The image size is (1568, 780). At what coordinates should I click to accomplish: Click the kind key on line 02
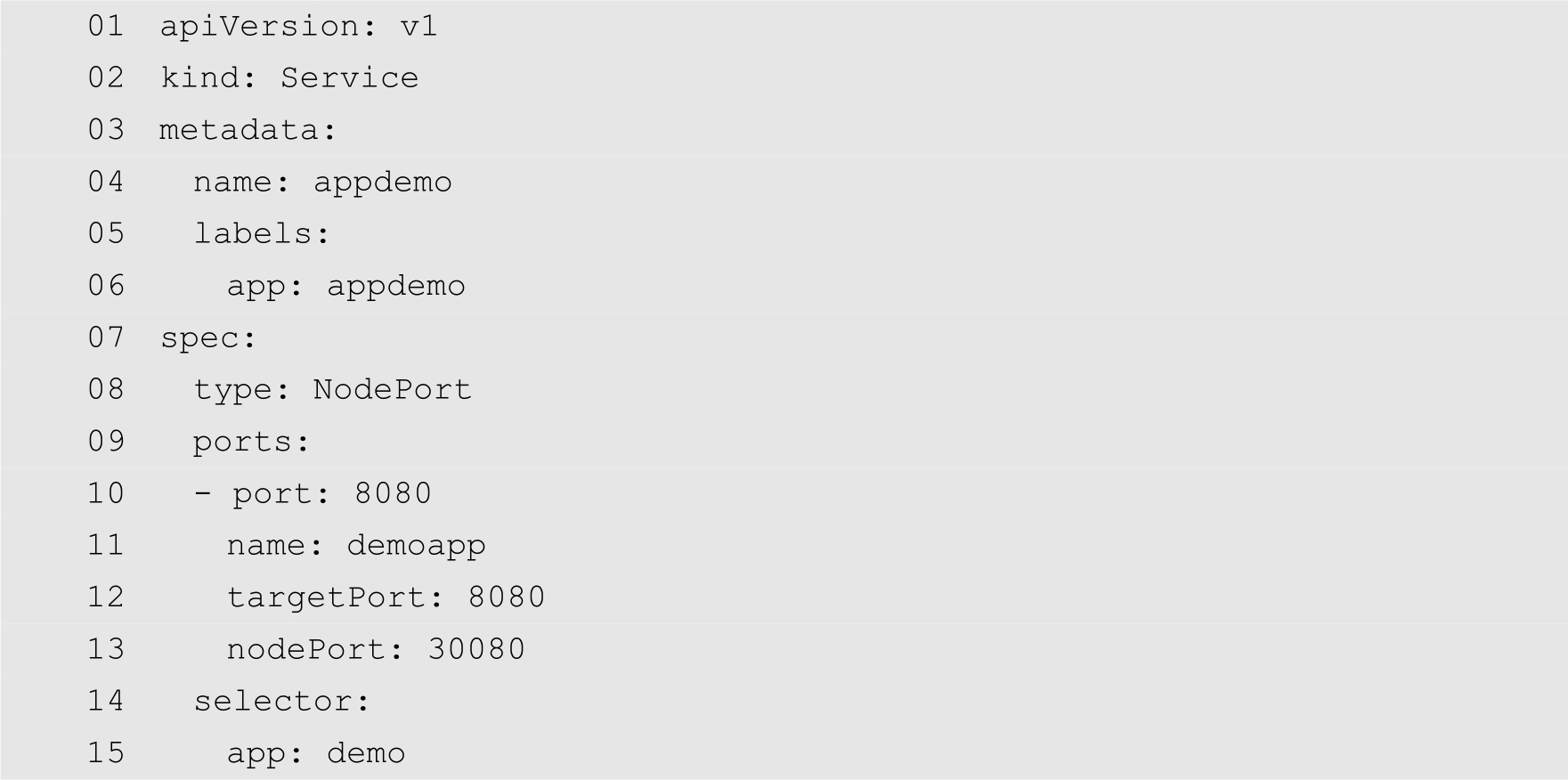coord(199,77)
